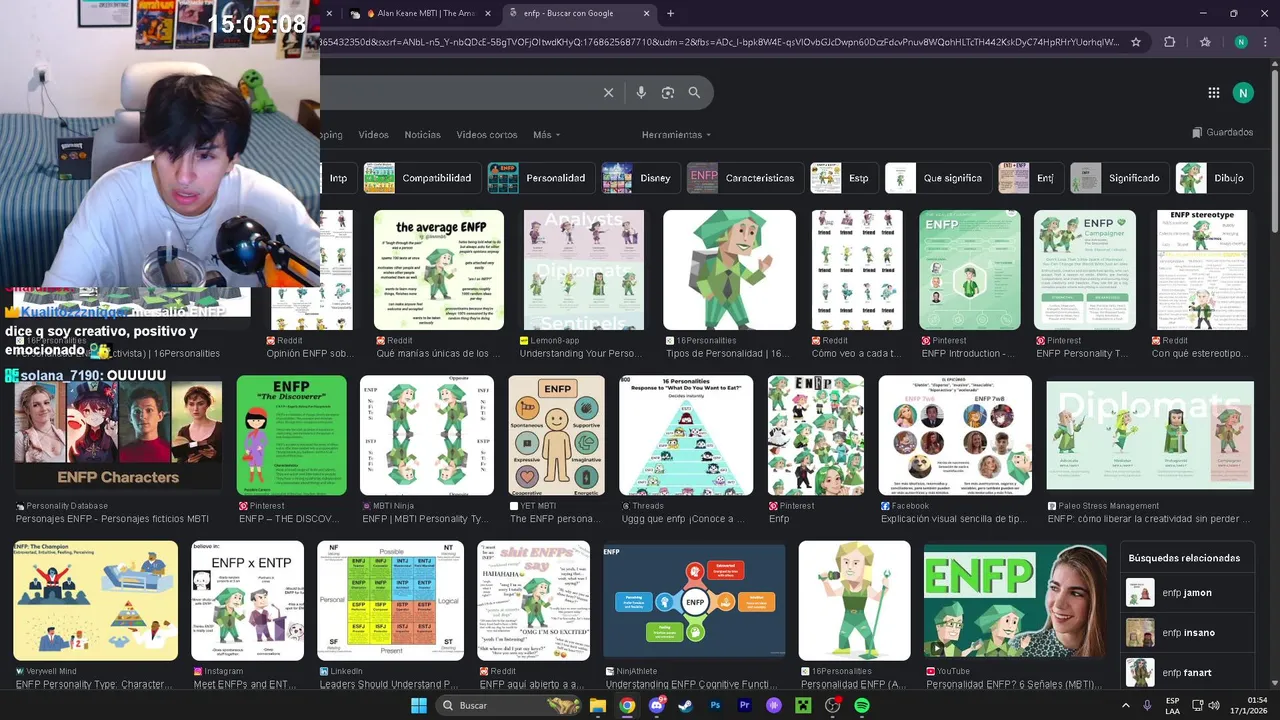Open the Minecraft taskbar icon

803,706
